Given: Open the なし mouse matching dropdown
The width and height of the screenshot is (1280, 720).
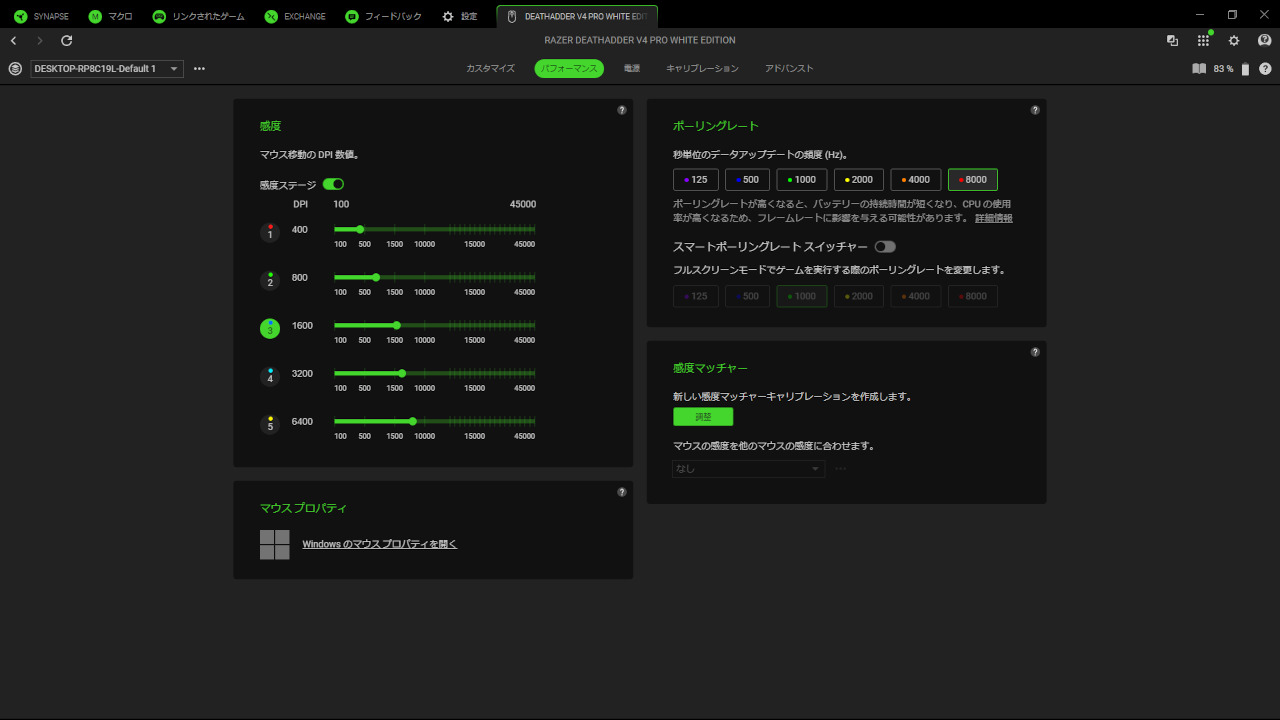Looking at the screenshot, I should click(x=749, y=468).
